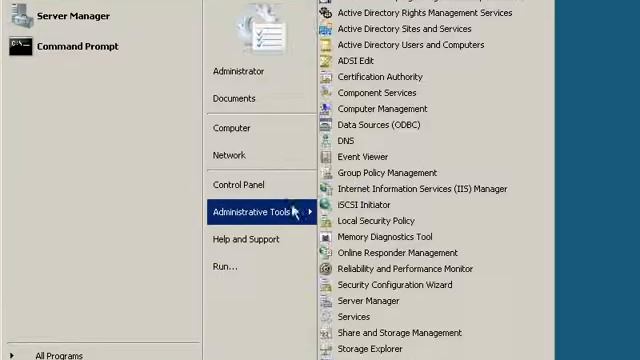Open the Component Services icon
Viewport: 640px width, 360px height.
click(x=326, y=93)
